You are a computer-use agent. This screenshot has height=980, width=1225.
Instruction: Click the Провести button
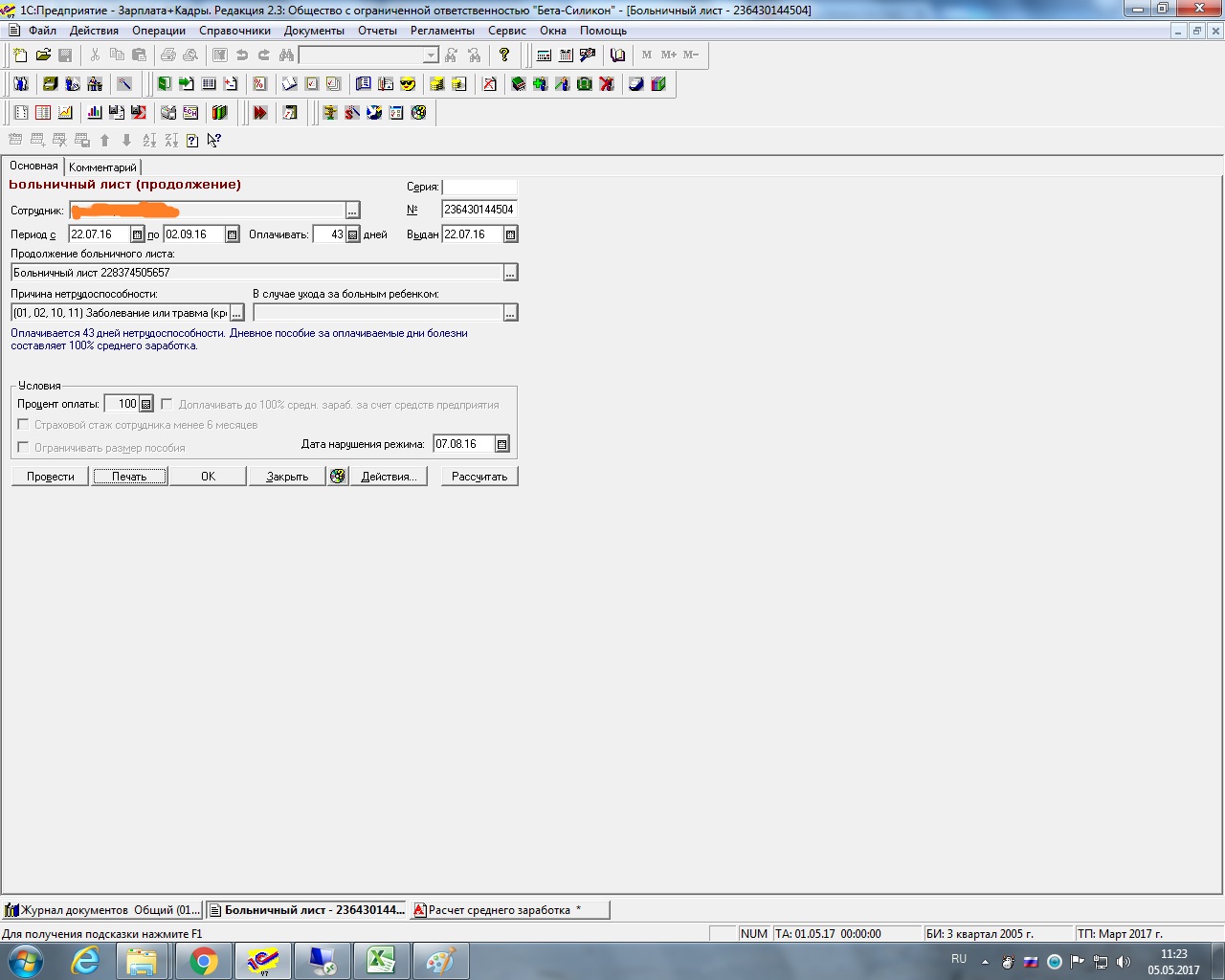click(x=50, y=477)
